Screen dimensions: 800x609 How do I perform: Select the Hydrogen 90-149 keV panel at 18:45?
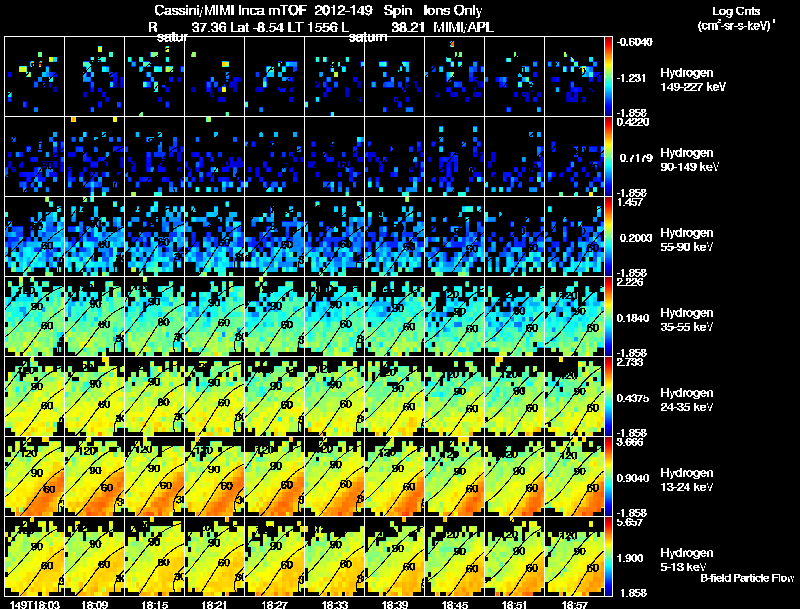[455, 157]
